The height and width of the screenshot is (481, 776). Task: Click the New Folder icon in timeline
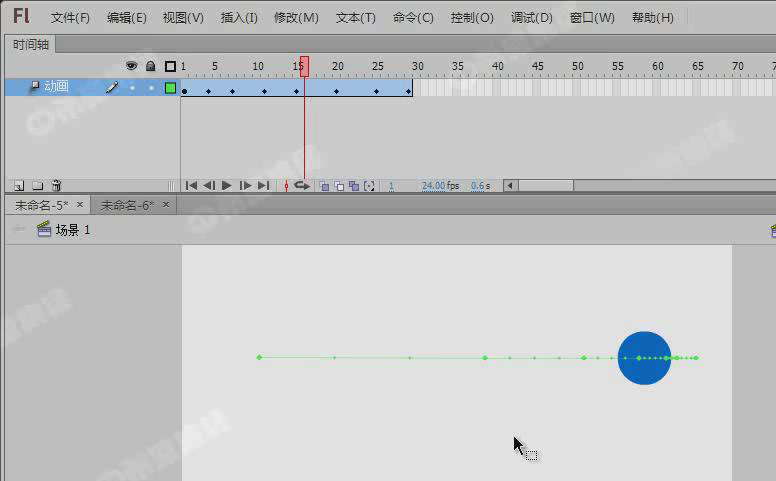tap(37, 186)
